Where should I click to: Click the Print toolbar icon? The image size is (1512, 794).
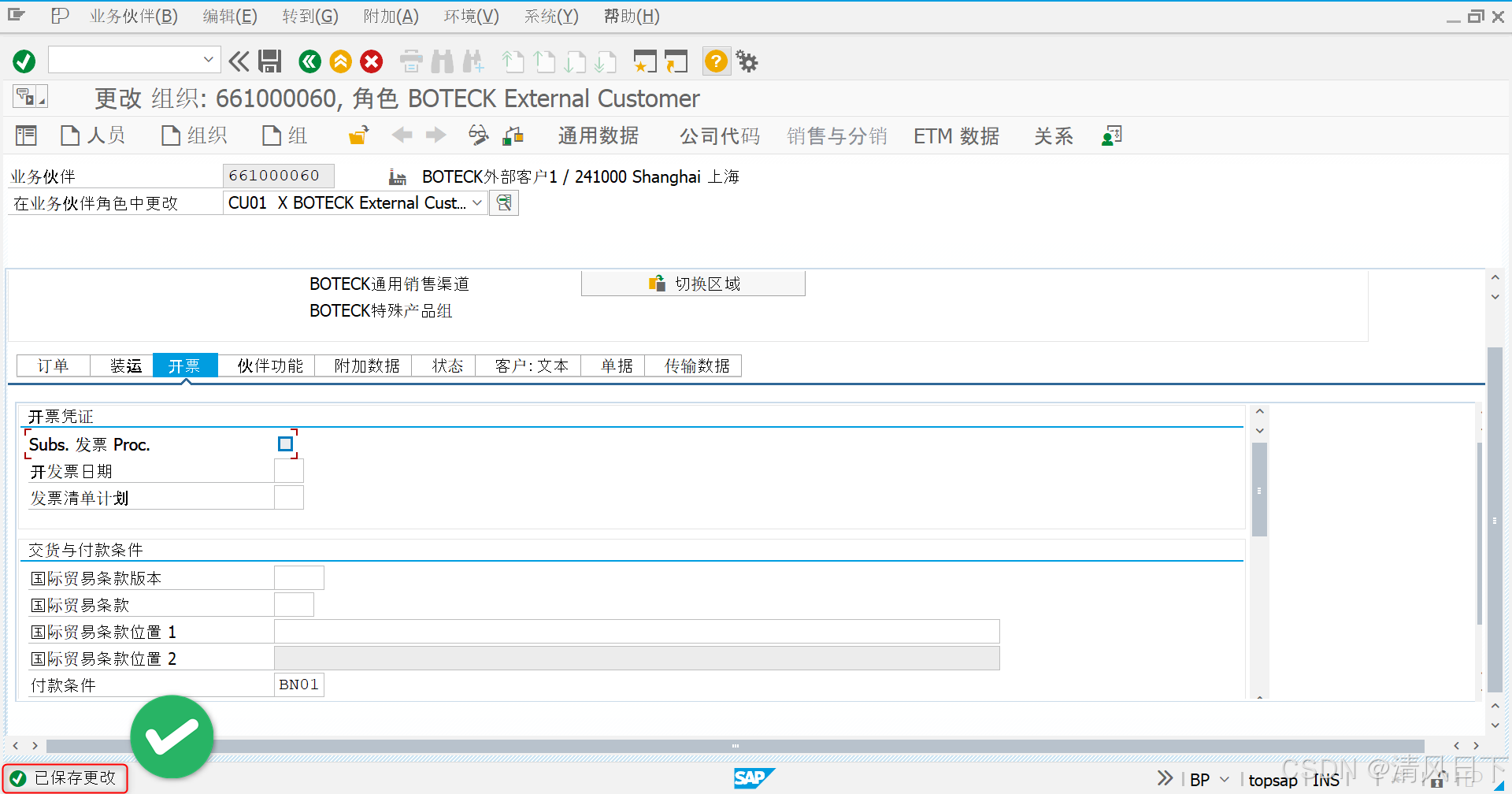click(x=410, y=61)
